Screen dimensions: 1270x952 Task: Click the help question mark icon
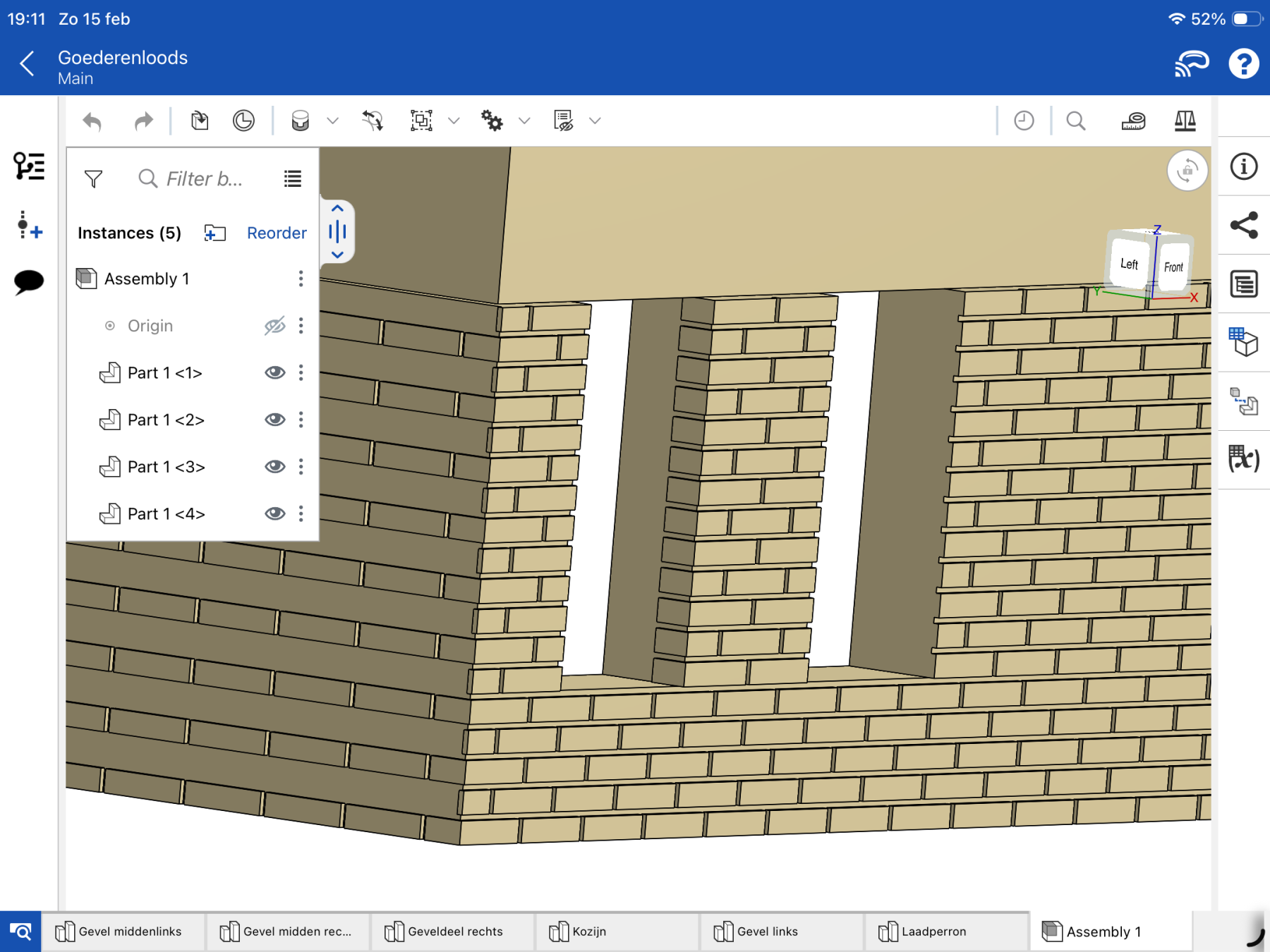point(1243,64)
